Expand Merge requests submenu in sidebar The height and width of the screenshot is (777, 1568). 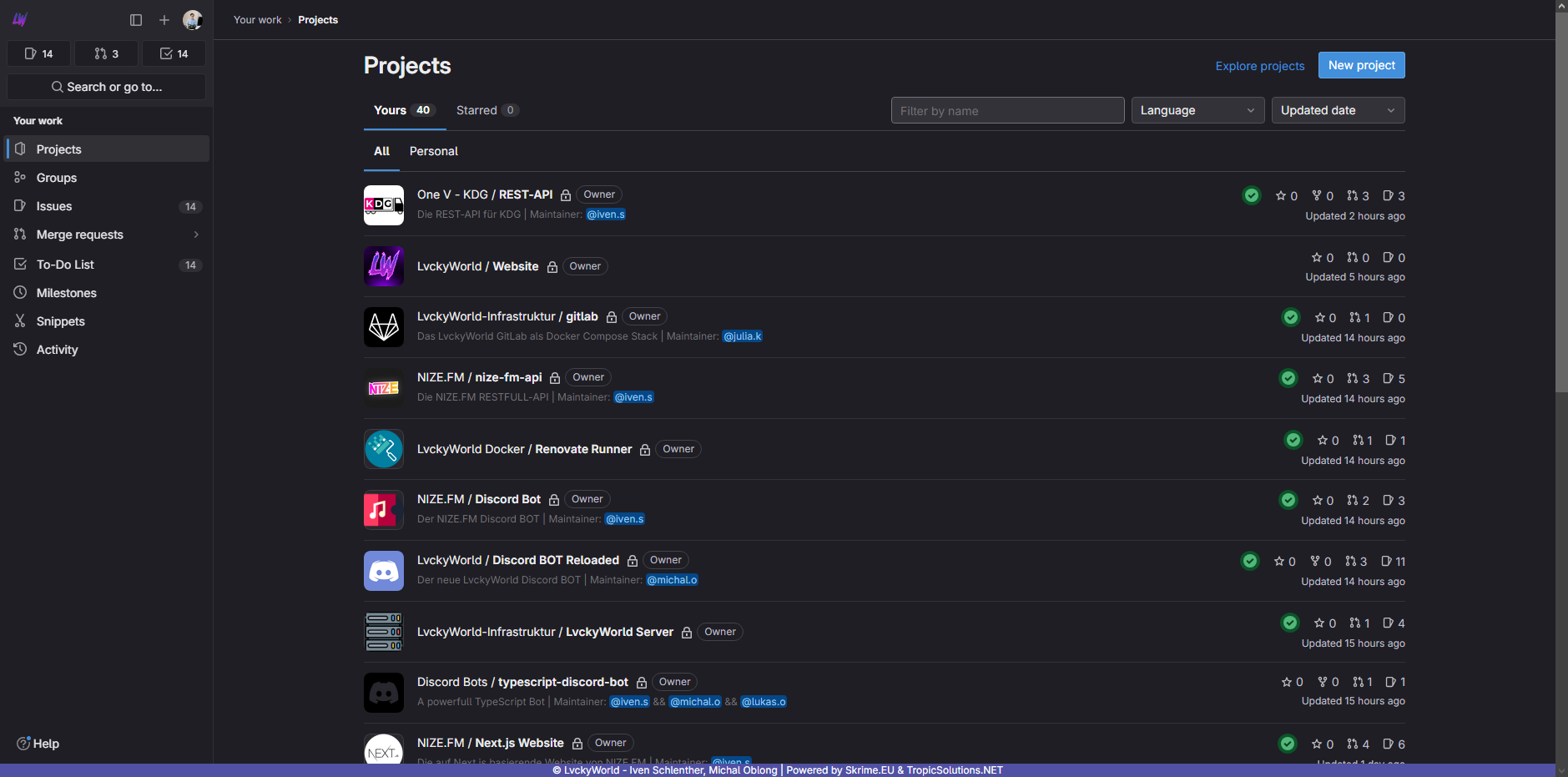196,235
